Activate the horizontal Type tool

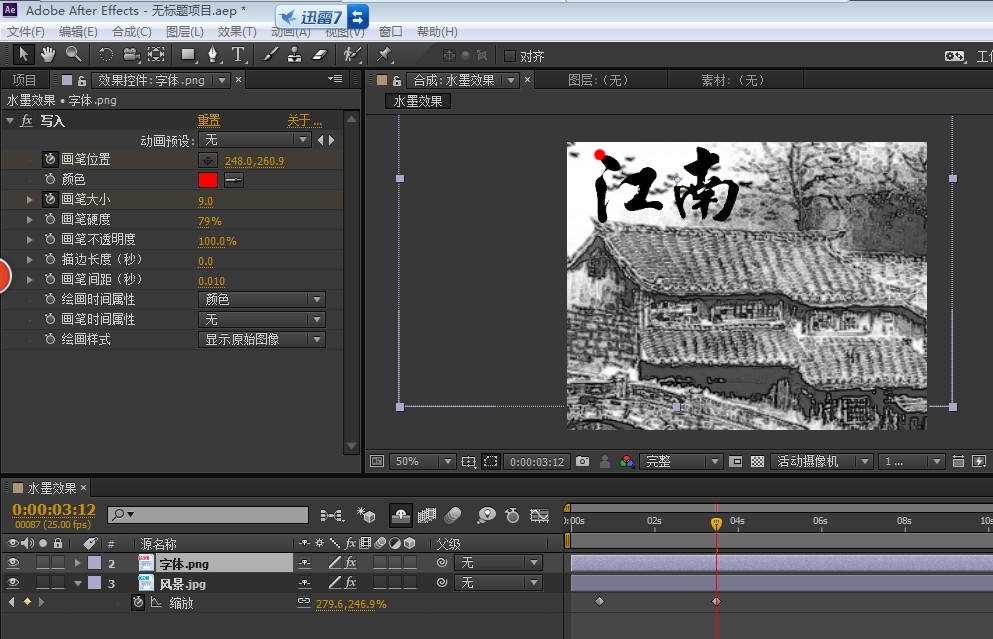[x=238, y=54]
